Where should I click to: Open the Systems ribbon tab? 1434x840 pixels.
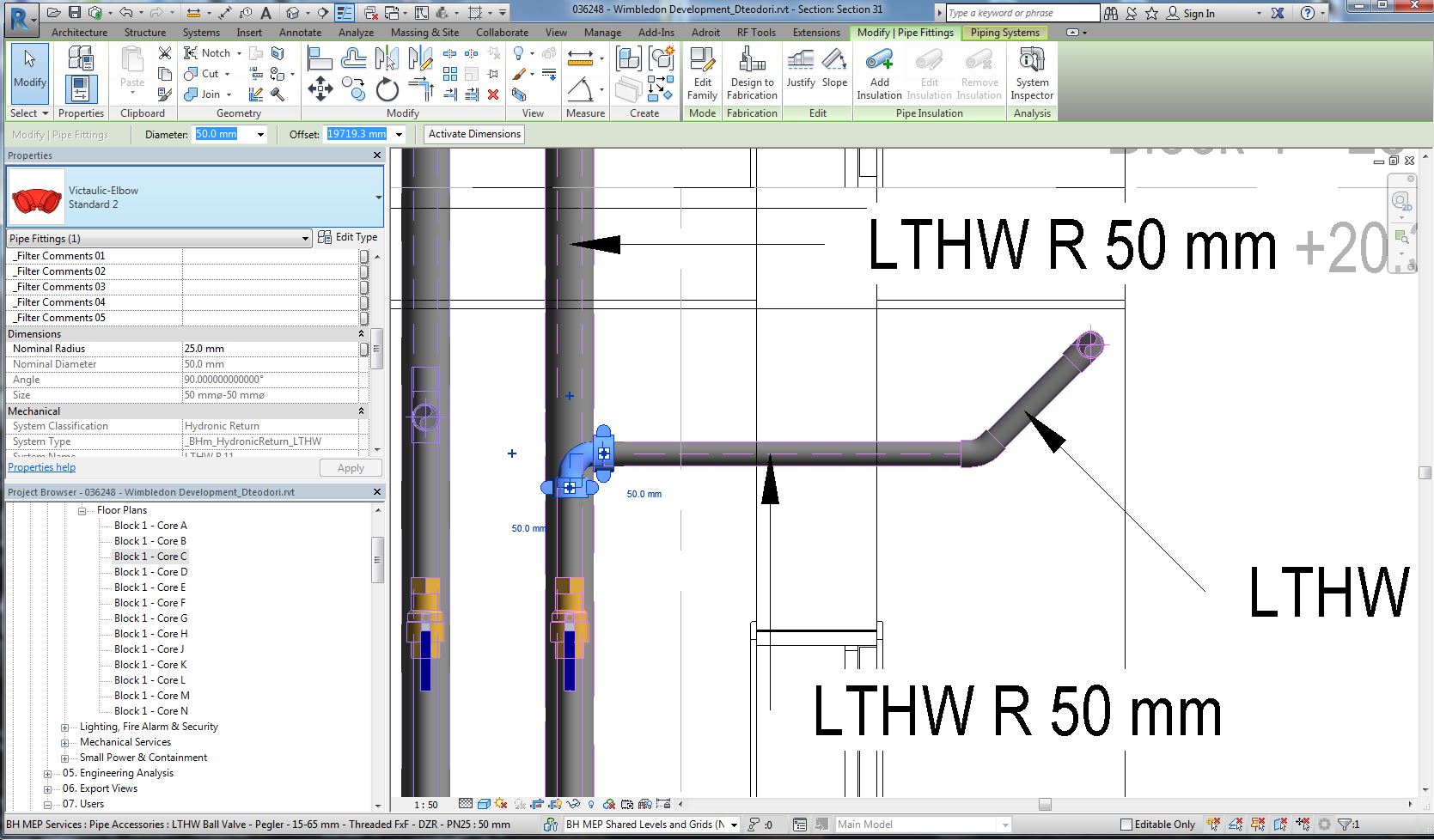point(201,33)
